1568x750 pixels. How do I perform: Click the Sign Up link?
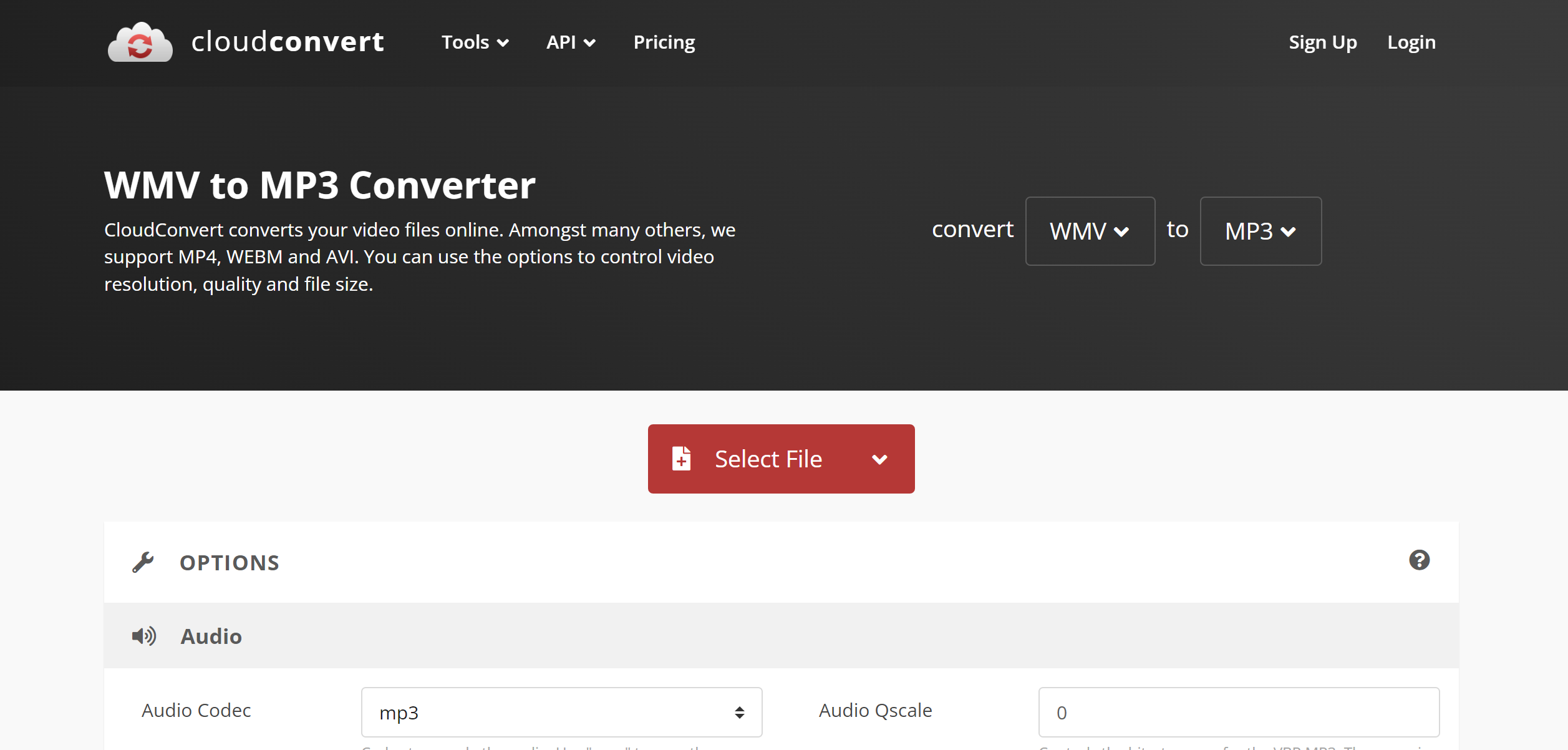coord(1322,42)
